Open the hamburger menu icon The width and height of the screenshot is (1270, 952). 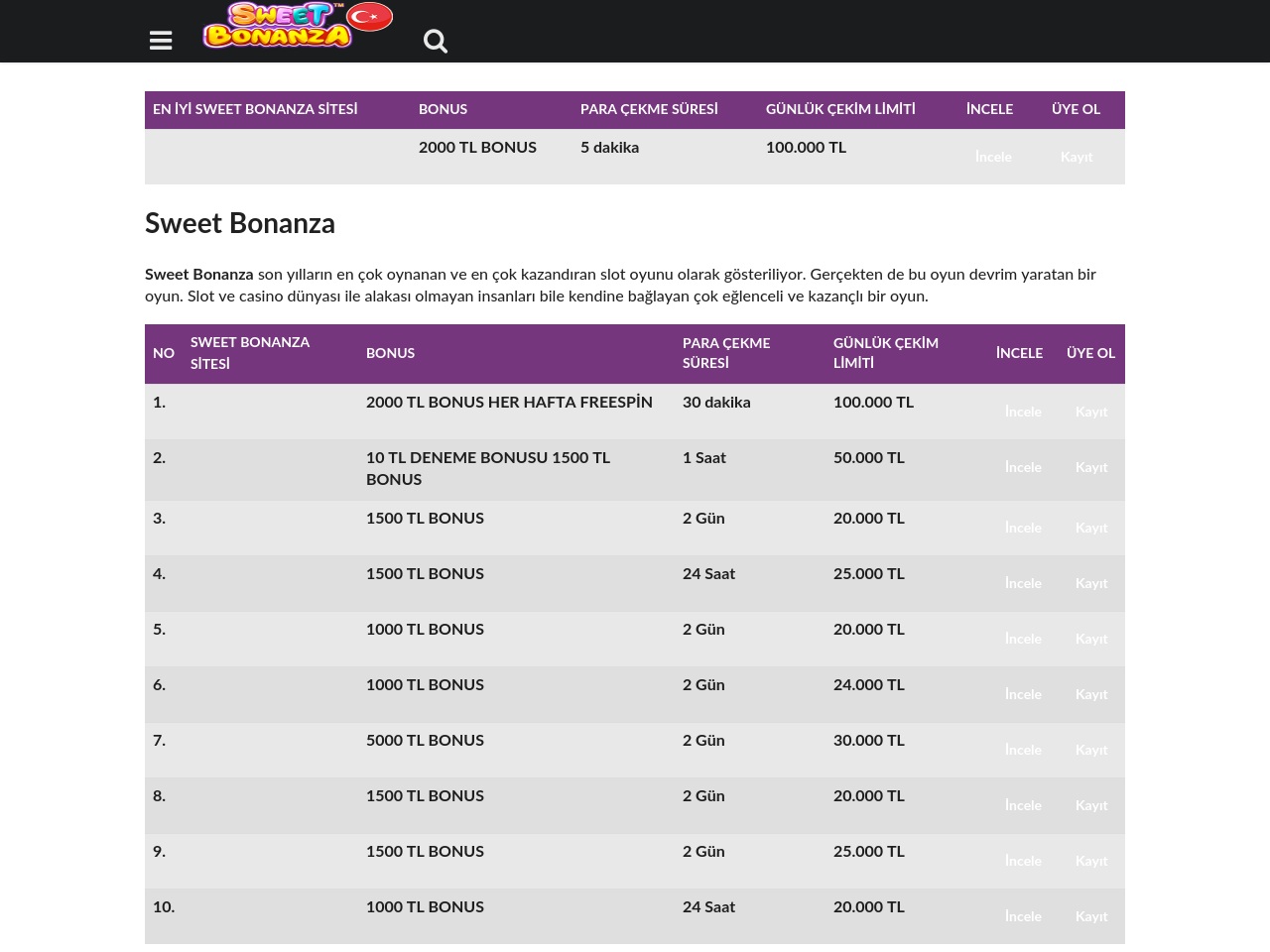pyautogui.click(x=161, y=41)
